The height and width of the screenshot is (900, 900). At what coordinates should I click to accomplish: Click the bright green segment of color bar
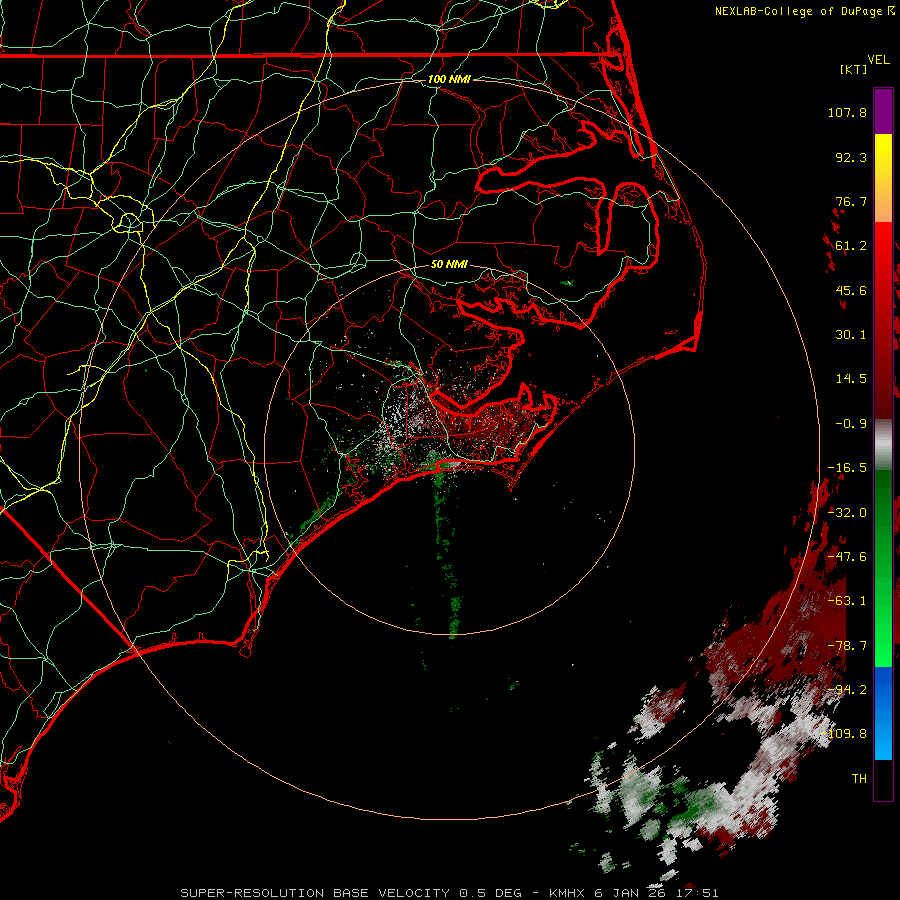click(x=883, y=631)
